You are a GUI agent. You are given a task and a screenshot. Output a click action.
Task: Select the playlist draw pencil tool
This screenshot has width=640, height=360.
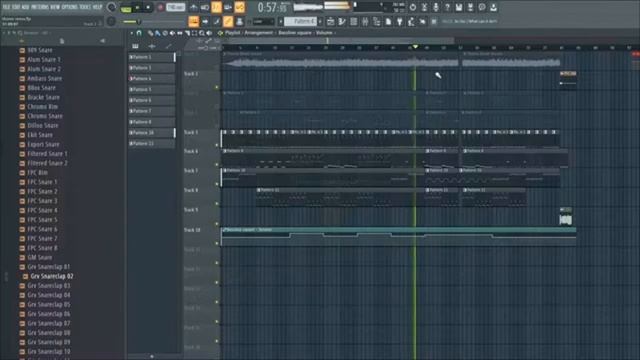(x=150, y=33)
